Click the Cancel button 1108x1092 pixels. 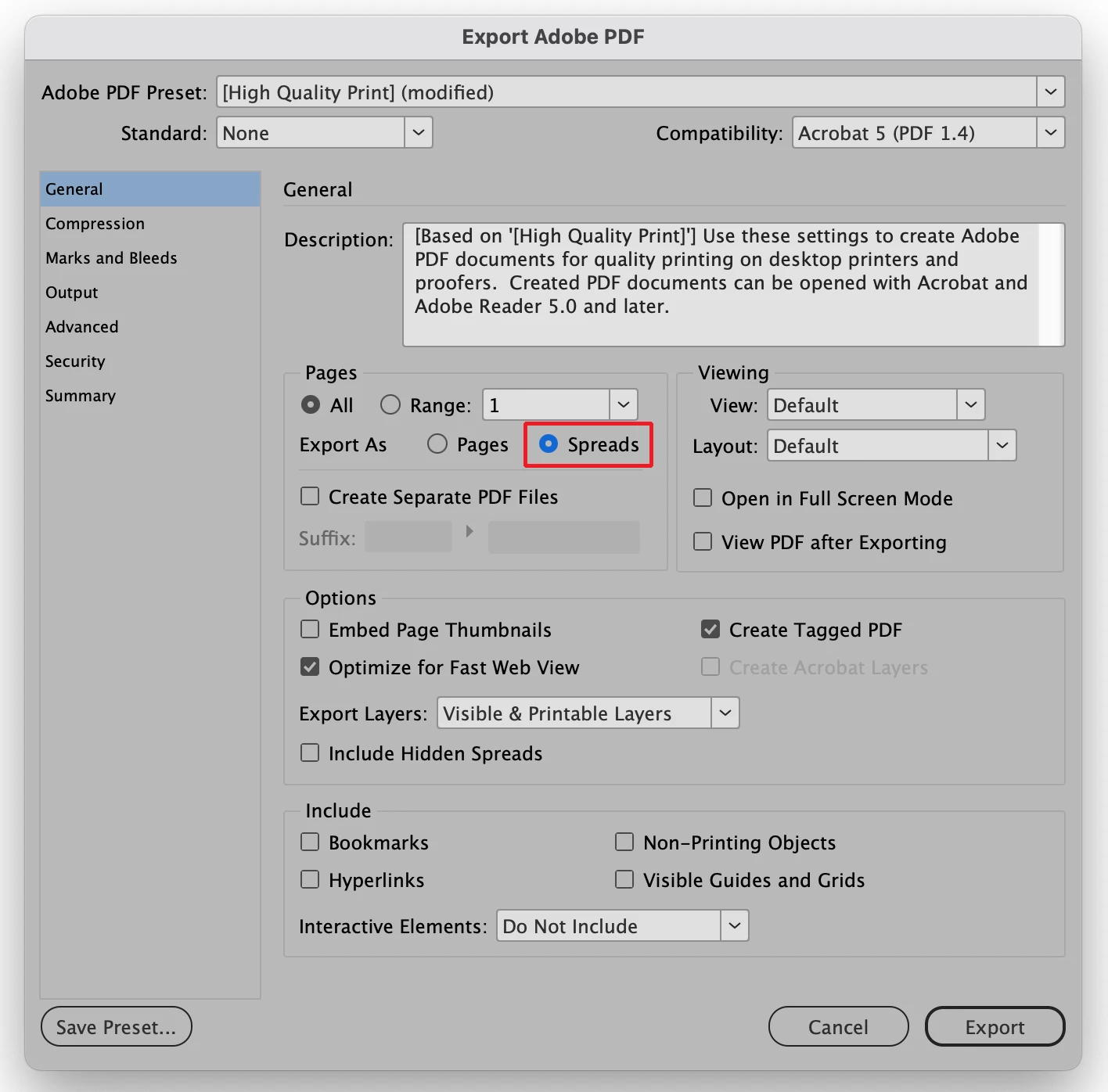point(838,1026)
